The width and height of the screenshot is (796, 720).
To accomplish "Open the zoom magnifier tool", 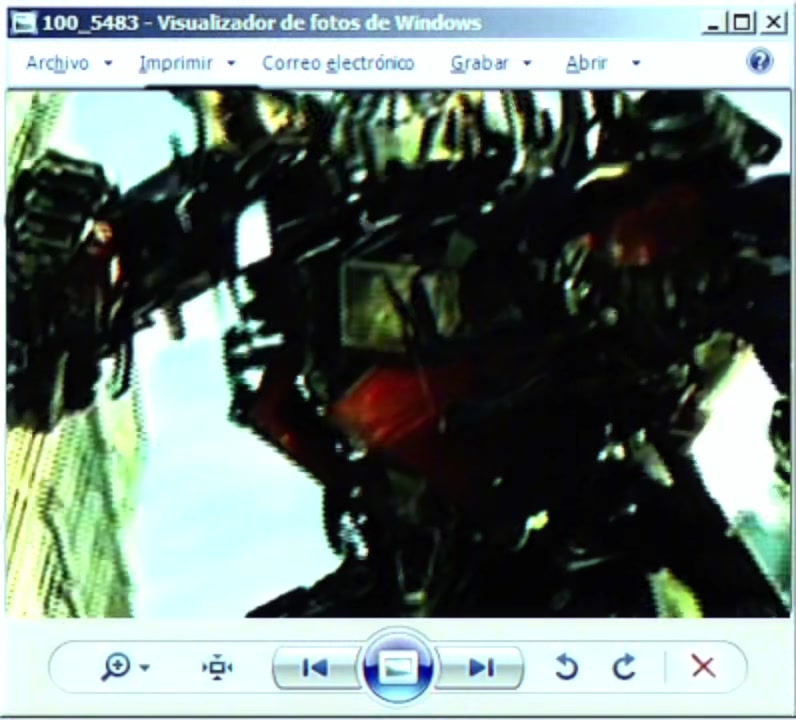I will click(x=116, y=667).
